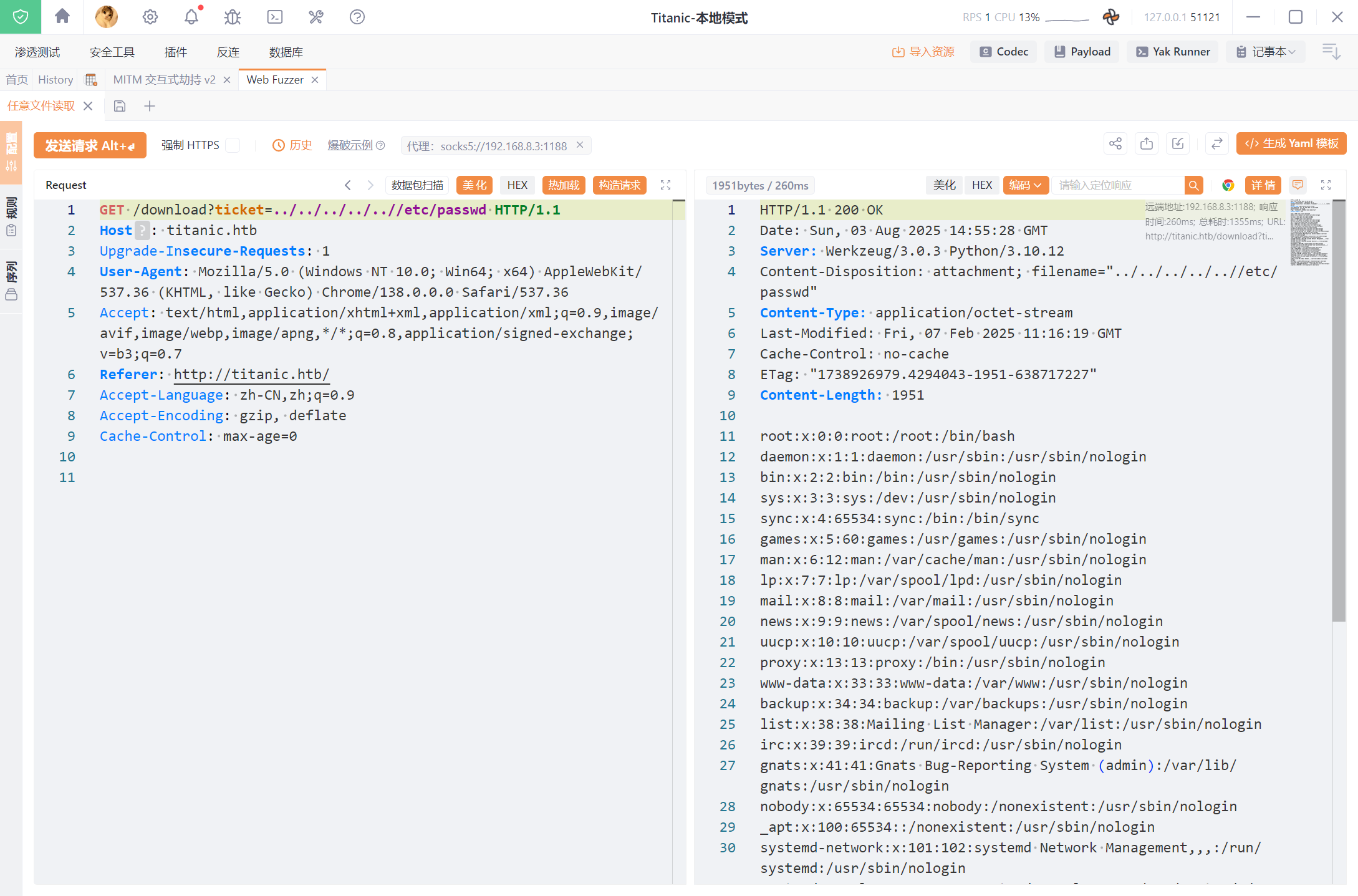Expand the Request panel to fullscreen
Screen dimensions: 1358x896
(x=665, y=185)
